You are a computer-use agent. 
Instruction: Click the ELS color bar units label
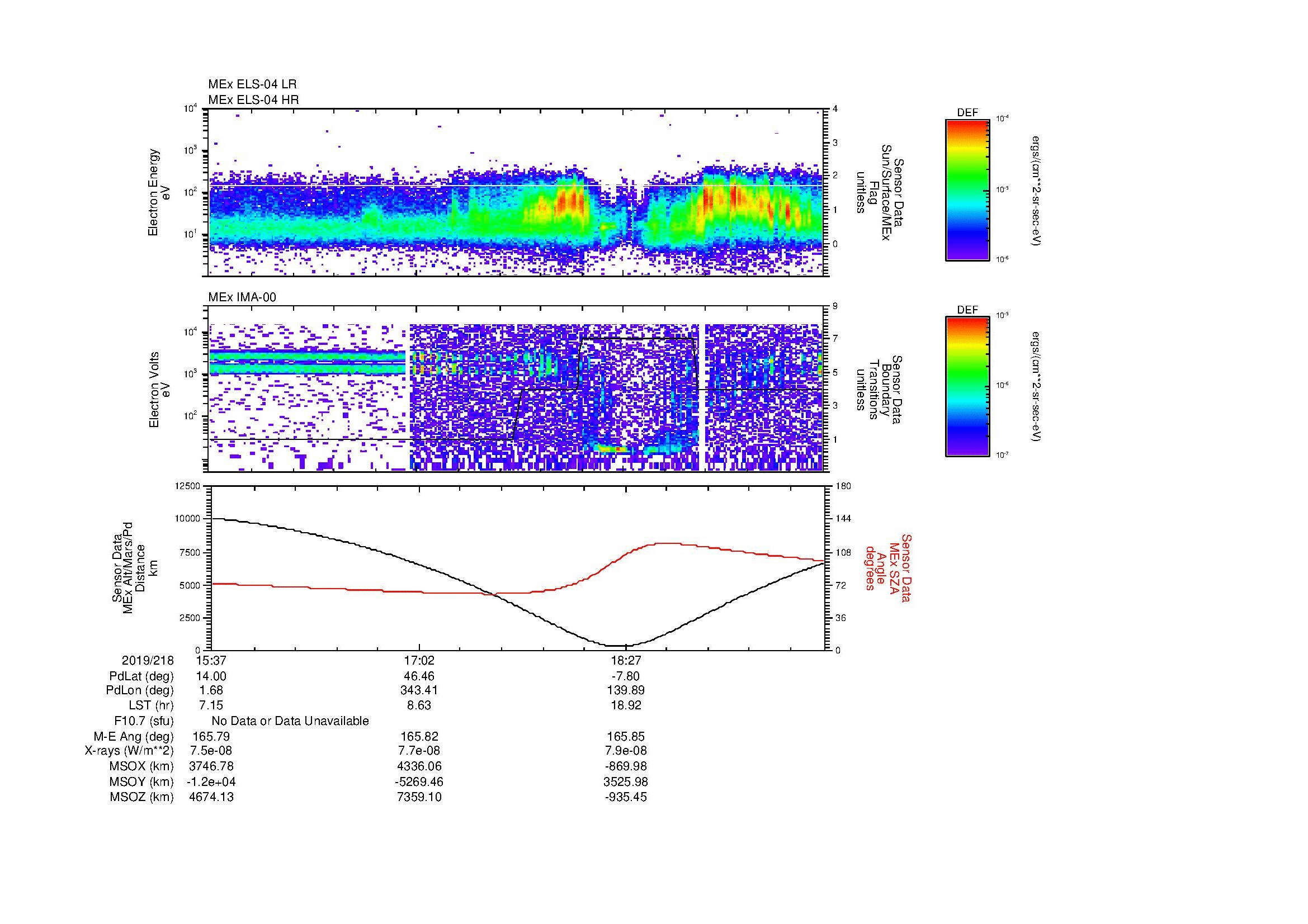[x=1036, y=190]
